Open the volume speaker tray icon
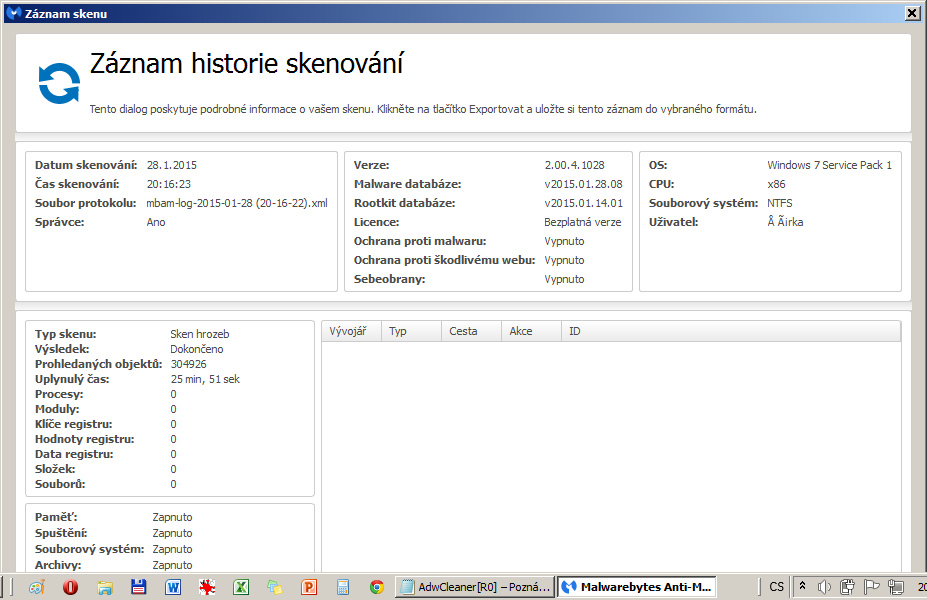This screenshot has width=927, height=600. click(824, 587)
